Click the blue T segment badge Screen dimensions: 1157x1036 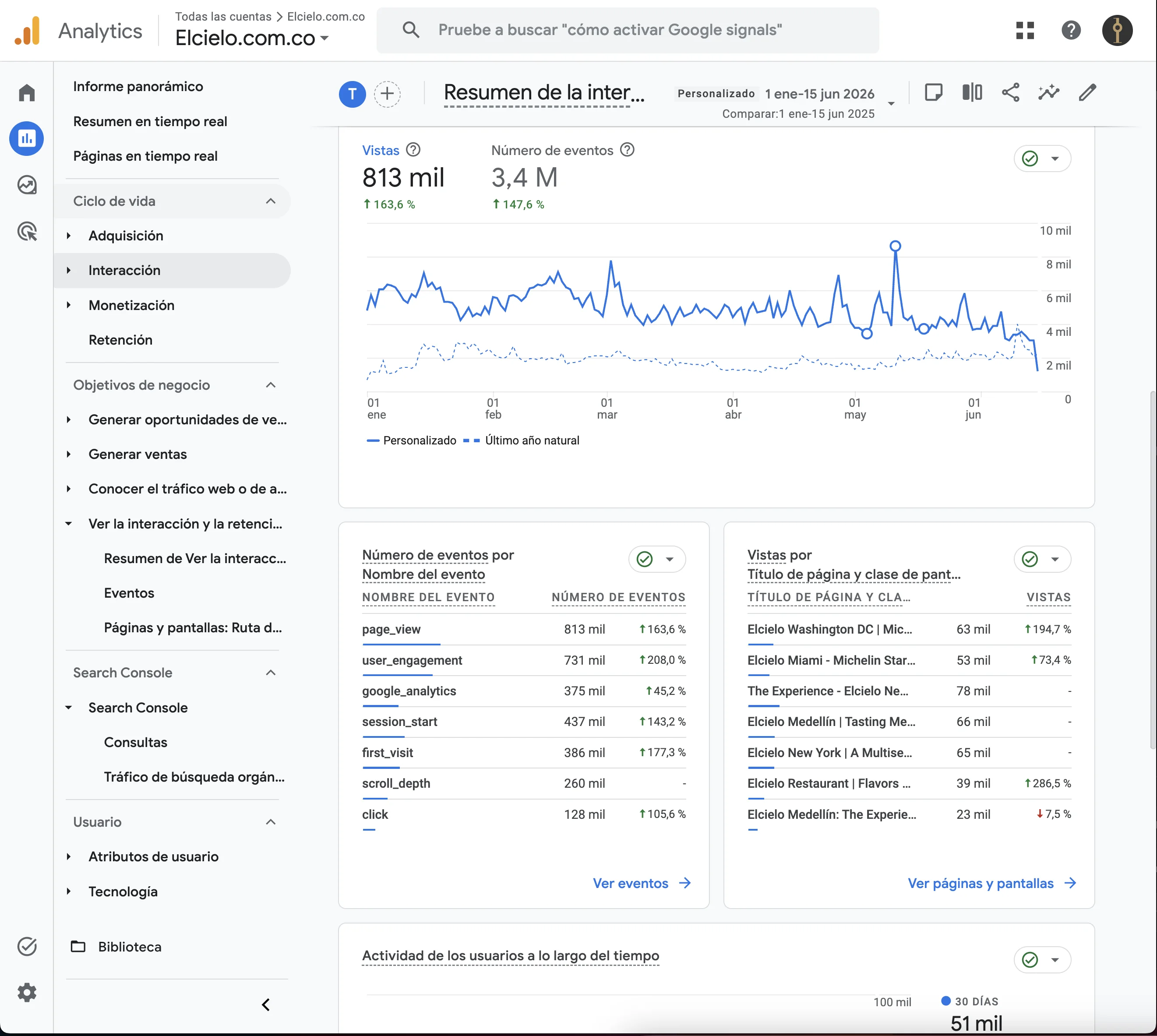(x=353, y=94)
